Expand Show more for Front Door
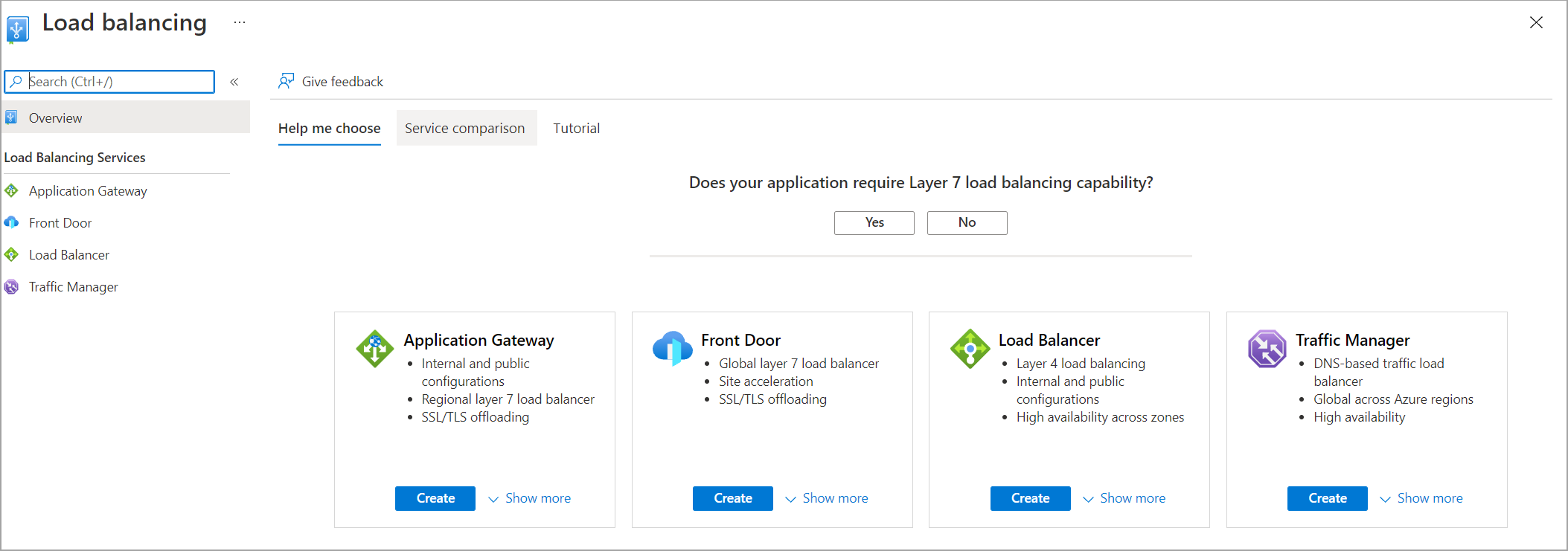Image resolution: width=1568 pixels, height=551 pixels. 827,498
